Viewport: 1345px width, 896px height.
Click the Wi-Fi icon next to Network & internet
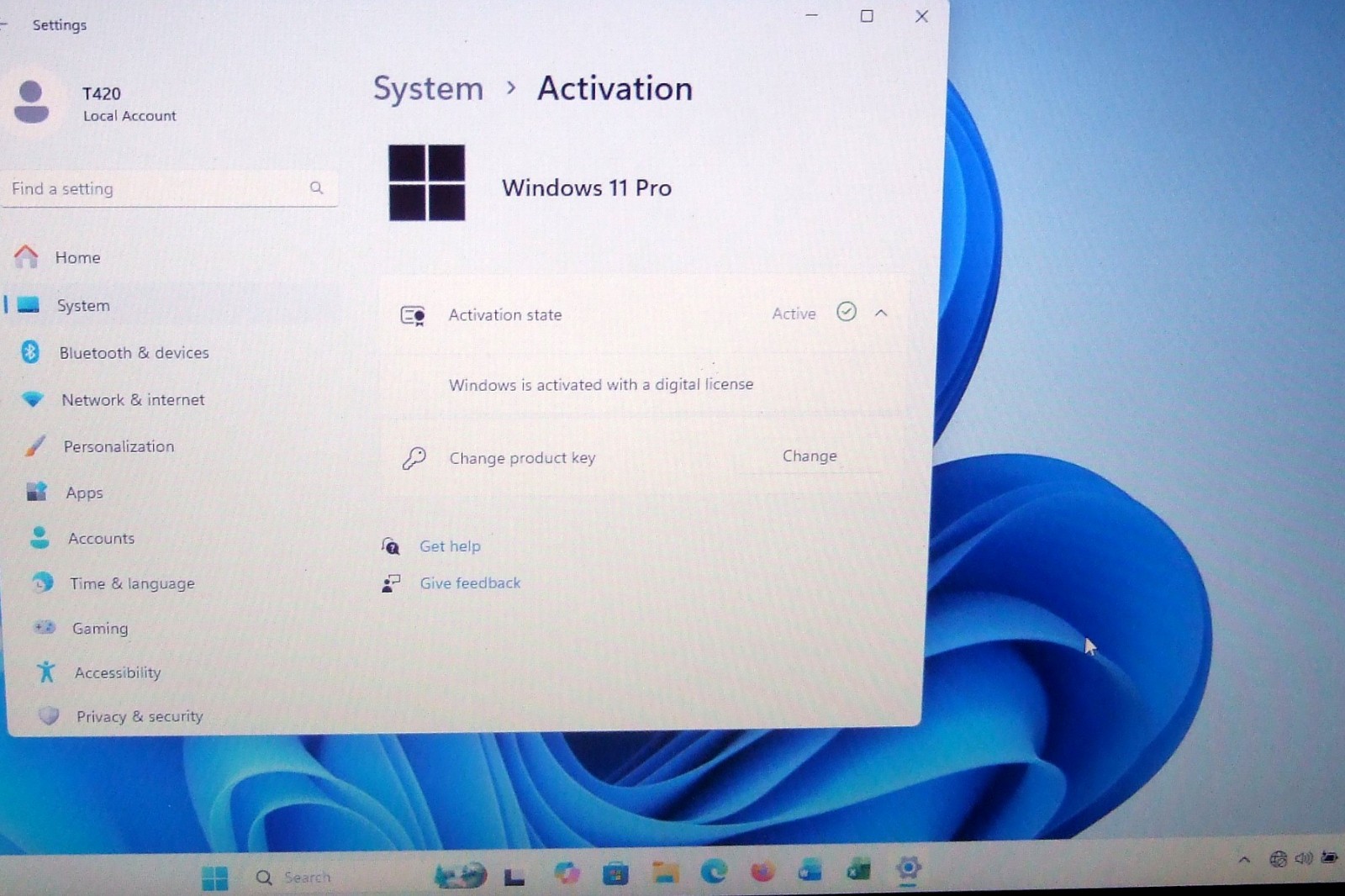click(32, 399)
